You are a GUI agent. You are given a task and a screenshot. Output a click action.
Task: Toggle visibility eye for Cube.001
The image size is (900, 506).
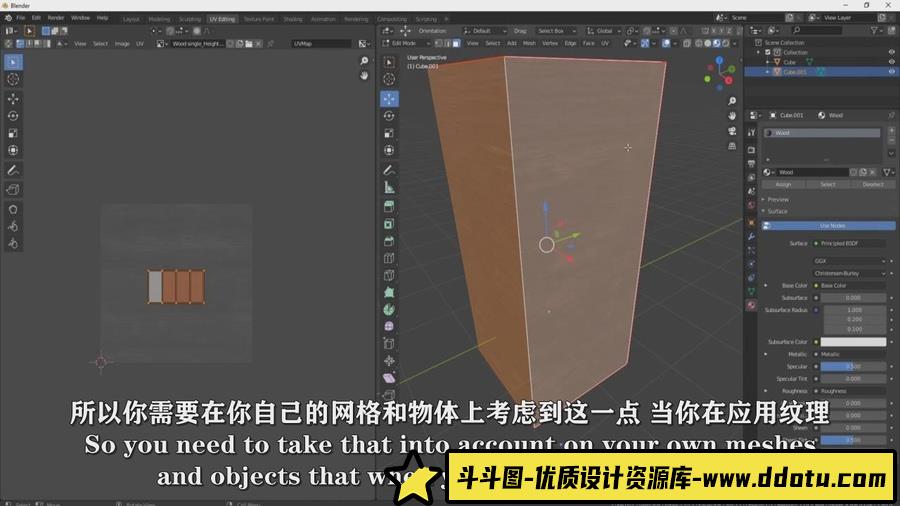tap(891, 72)
